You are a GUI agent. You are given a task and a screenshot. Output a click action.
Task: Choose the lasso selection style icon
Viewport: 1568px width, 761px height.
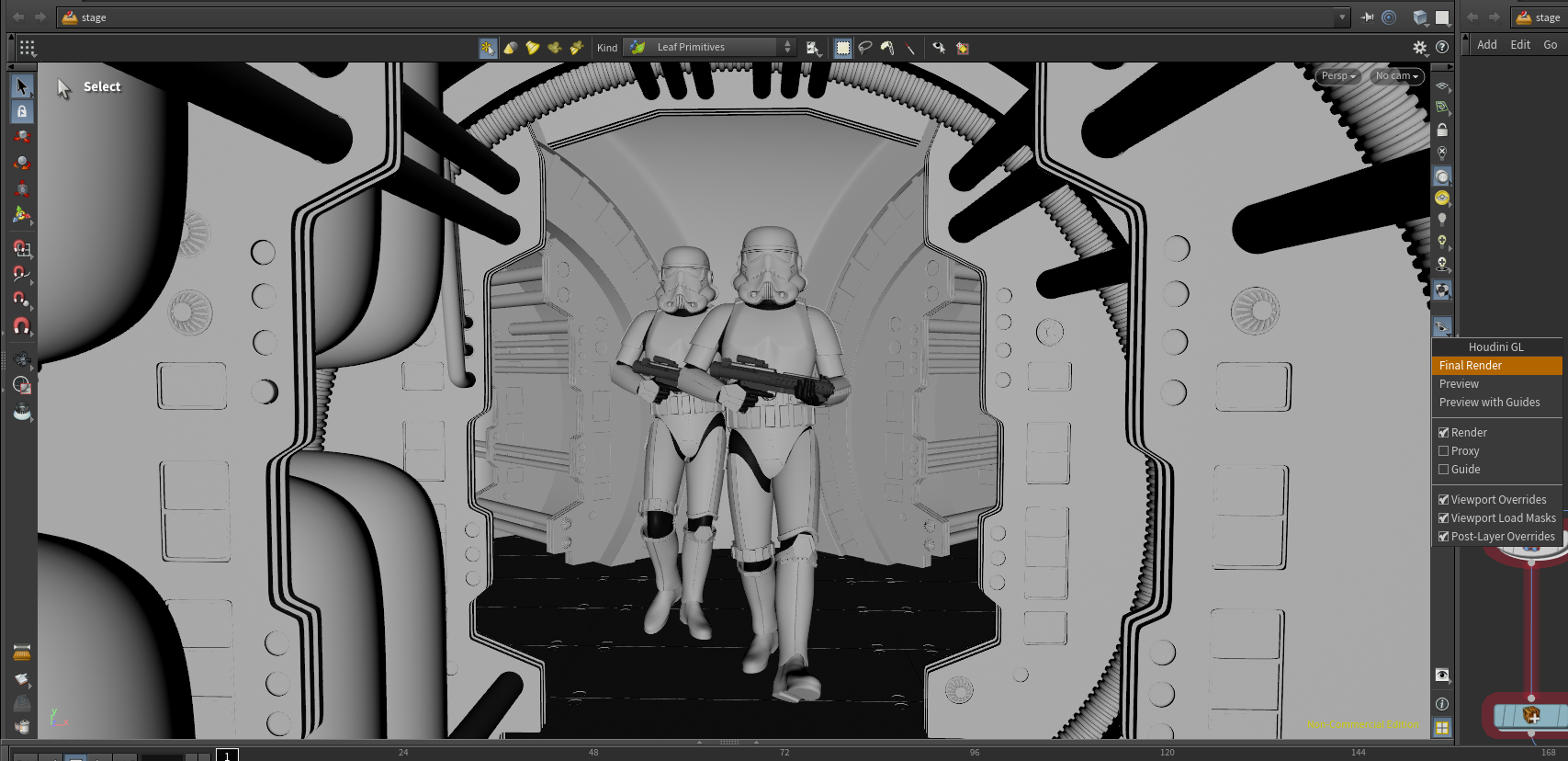(865, 48)
